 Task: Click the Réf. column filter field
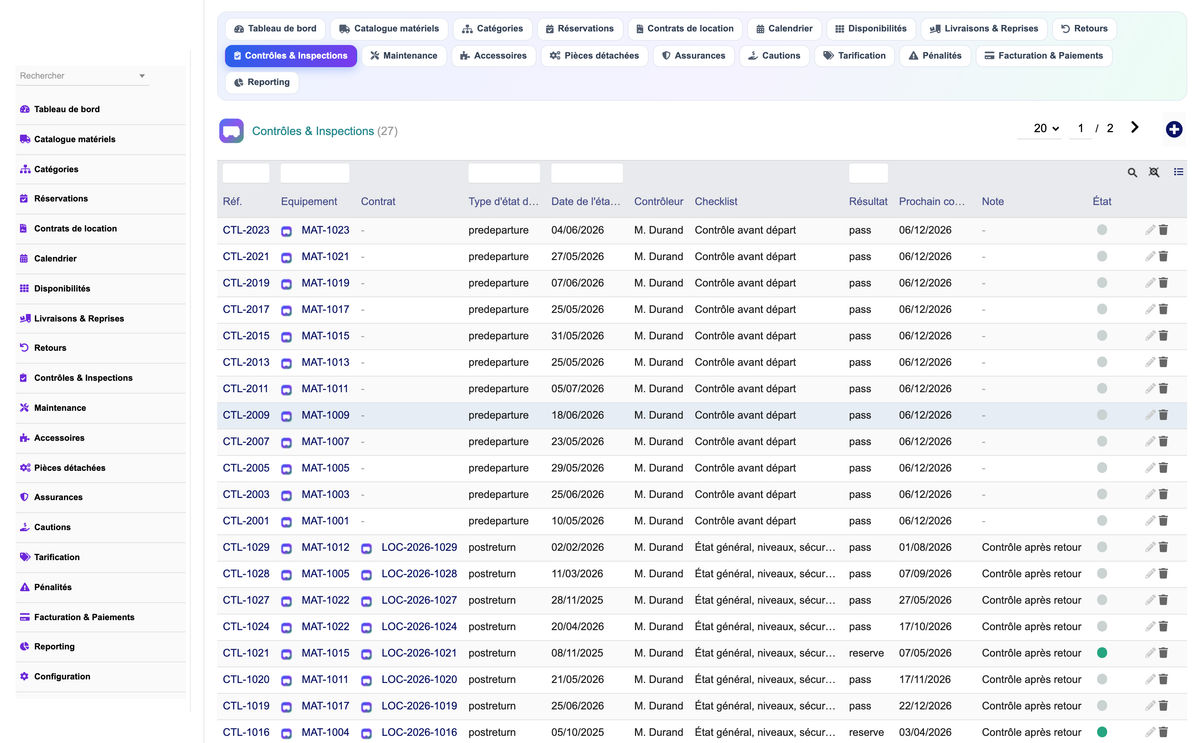[x=246, y=173]
